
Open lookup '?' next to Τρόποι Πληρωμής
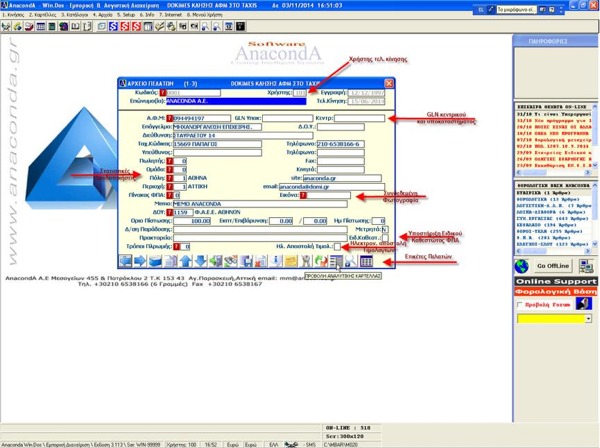(176, 247)
